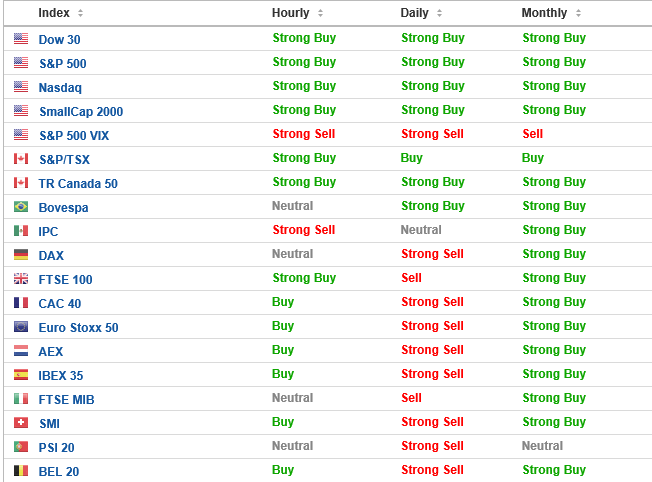Viewport: 652px width, 482px height.
Task: Sort by the Monthly column arrows
Action: coord(578,13)
